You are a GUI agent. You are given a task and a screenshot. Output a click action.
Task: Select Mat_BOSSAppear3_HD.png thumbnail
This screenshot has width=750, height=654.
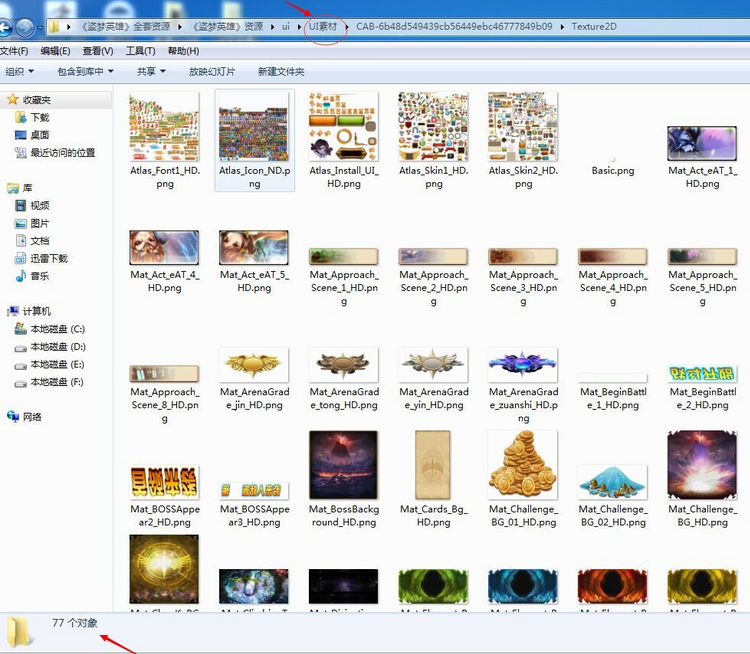tap(254, 491)
